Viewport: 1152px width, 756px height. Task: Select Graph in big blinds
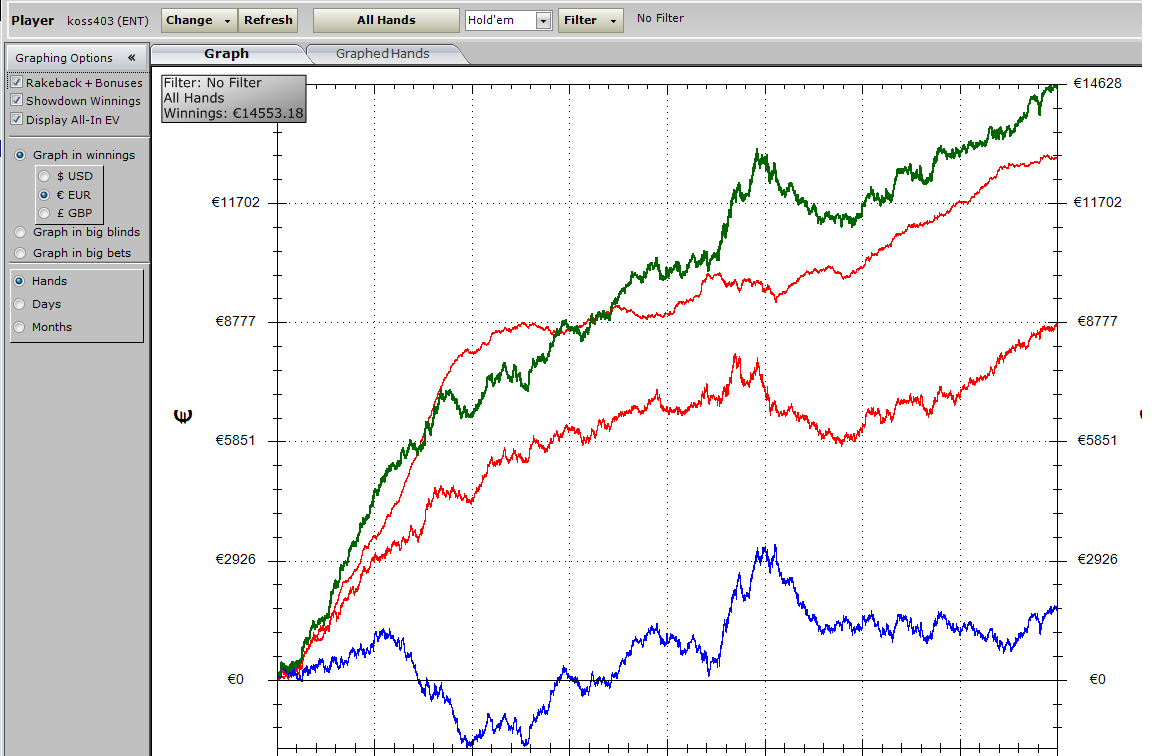(20, 232)
